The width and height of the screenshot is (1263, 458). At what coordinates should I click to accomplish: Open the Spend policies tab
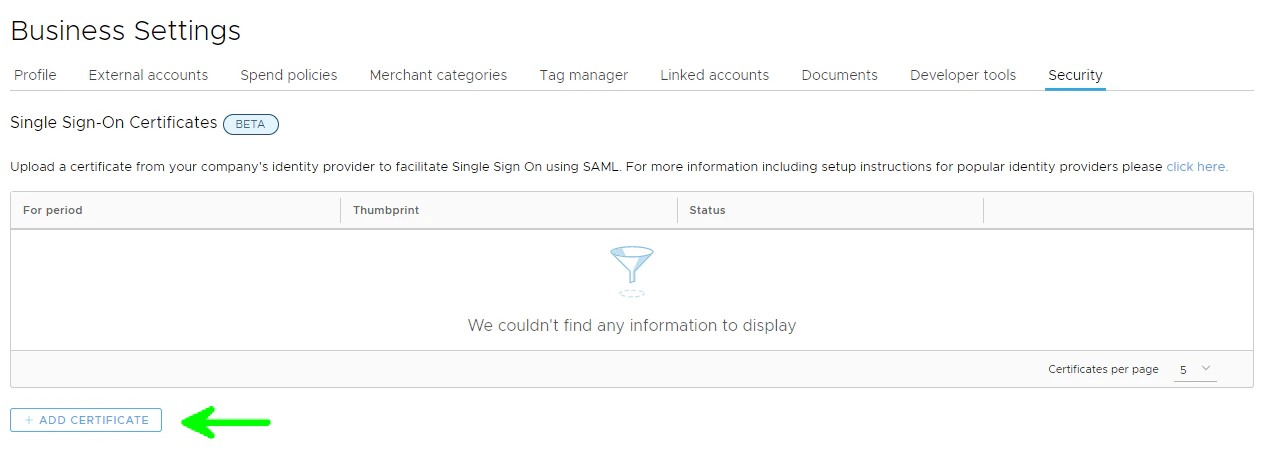coord(288,75)
